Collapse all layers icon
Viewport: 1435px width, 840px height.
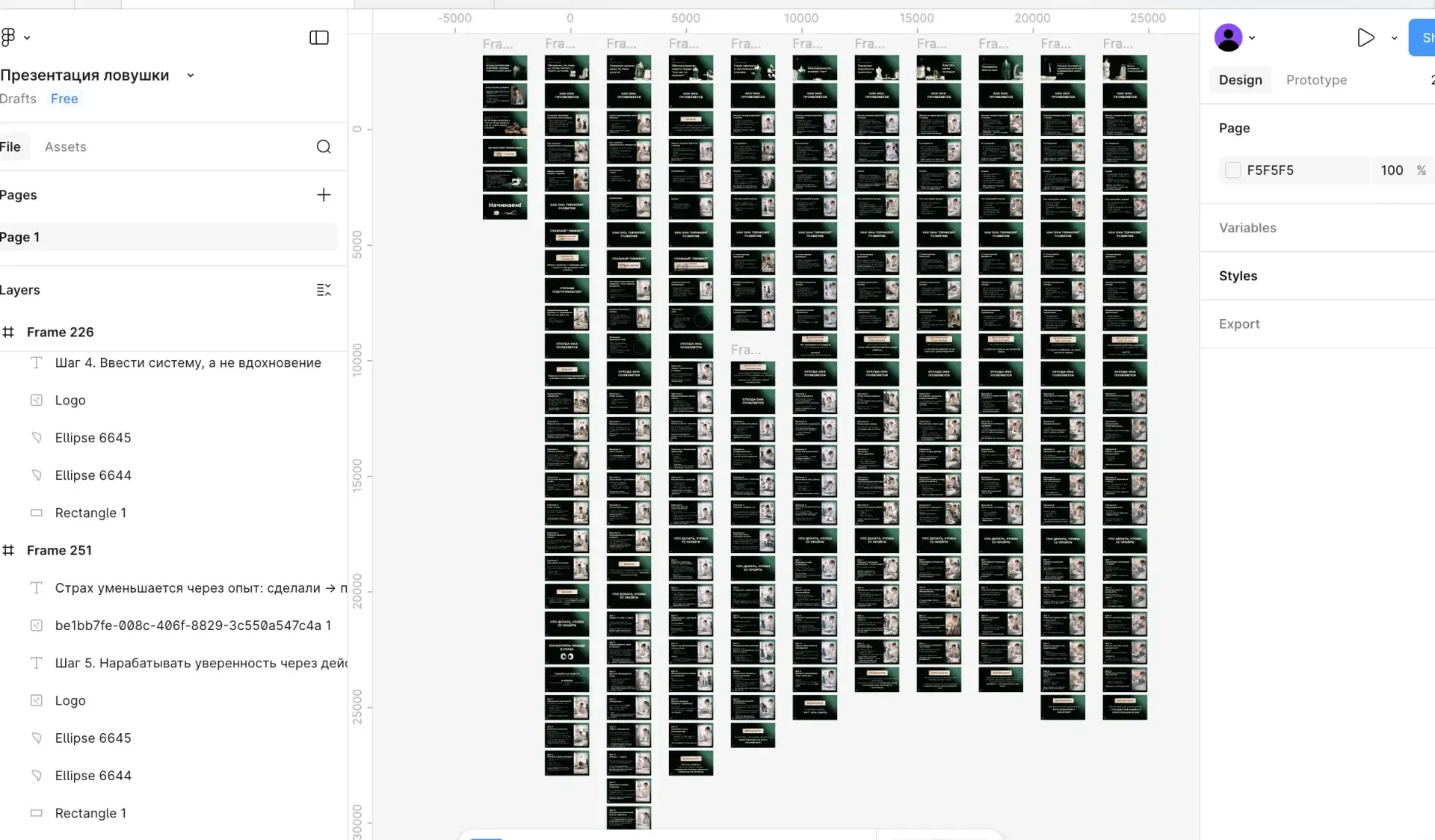(x=324, y=290)
